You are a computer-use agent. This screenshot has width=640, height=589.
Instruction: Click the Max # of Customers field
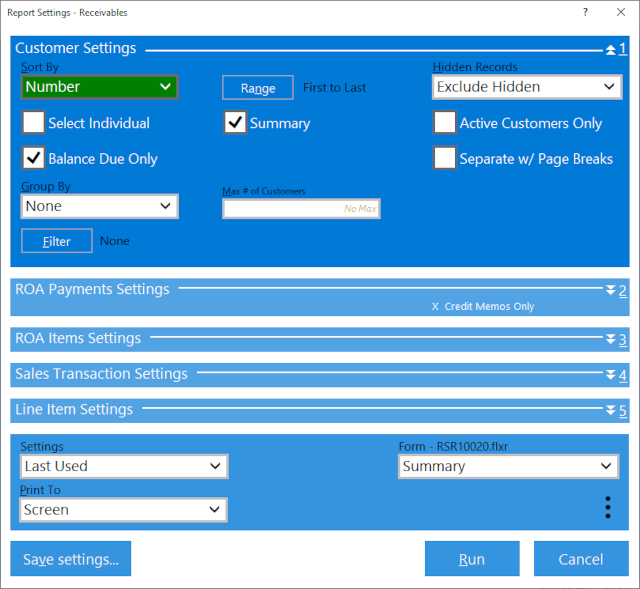(301, 208)
